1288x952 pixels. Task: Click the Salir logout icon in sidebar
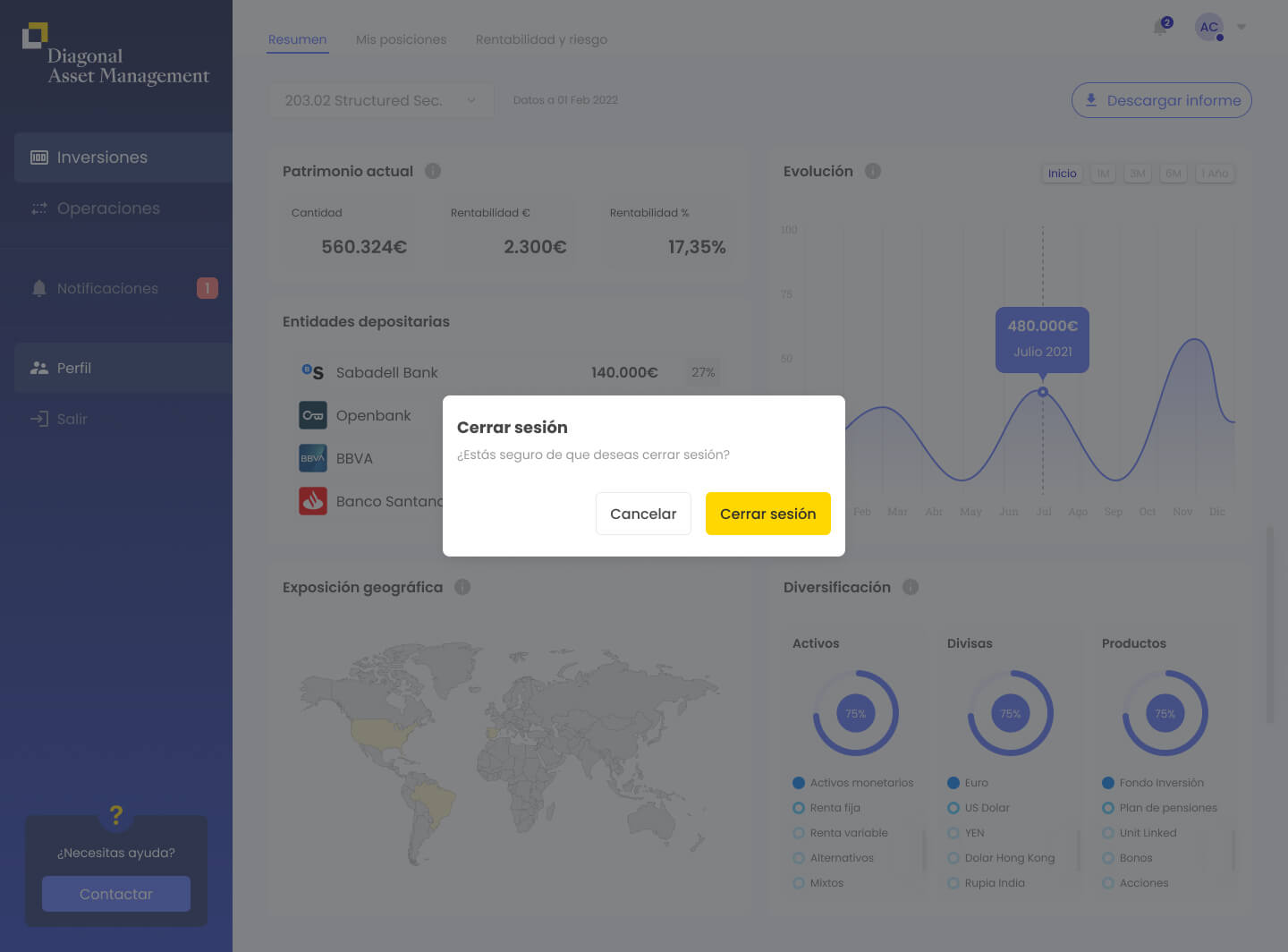[39, 419]
